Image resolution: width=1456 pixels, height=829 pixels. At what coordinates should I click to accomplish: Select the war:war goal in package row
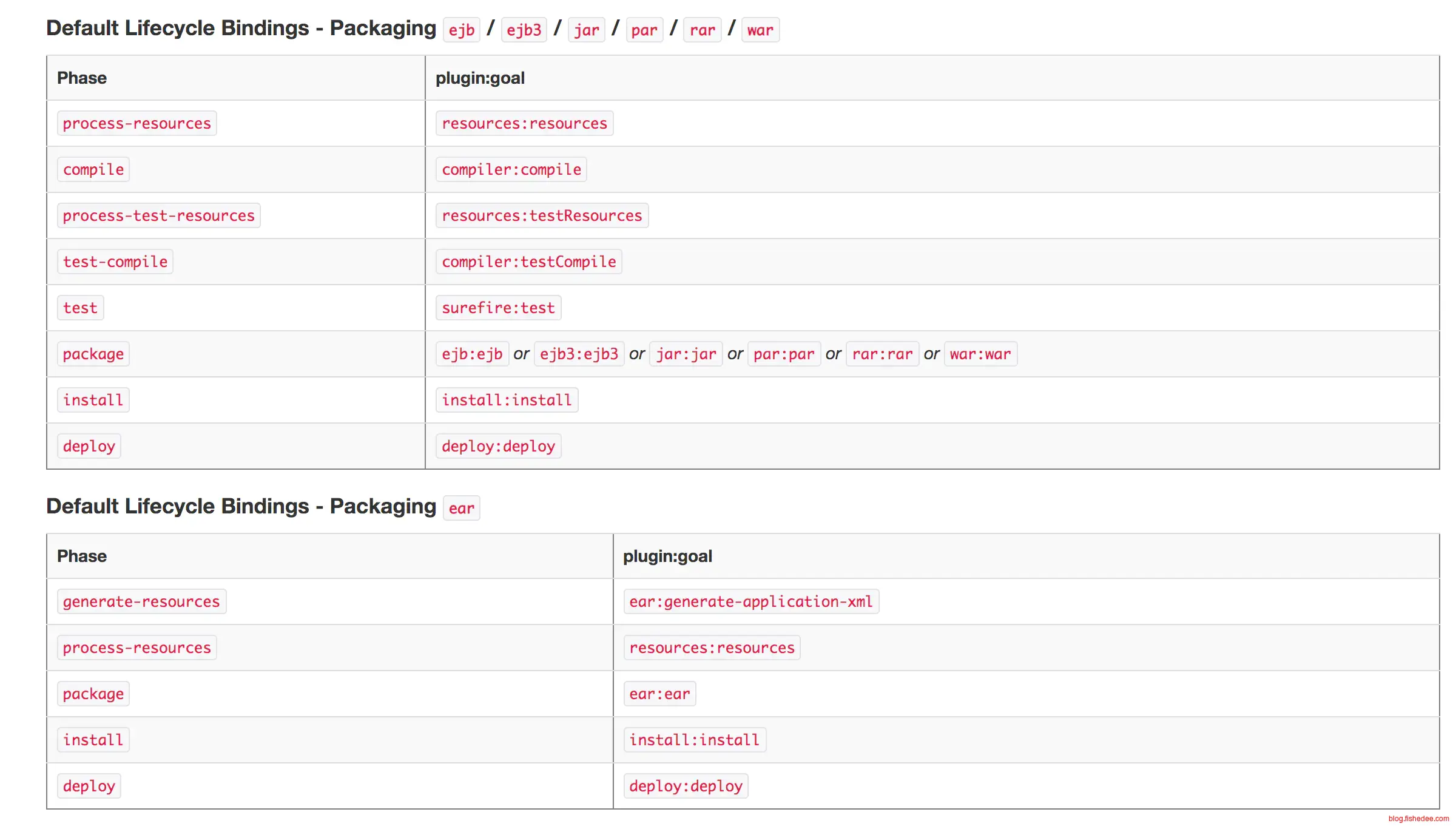click(980, 354)
